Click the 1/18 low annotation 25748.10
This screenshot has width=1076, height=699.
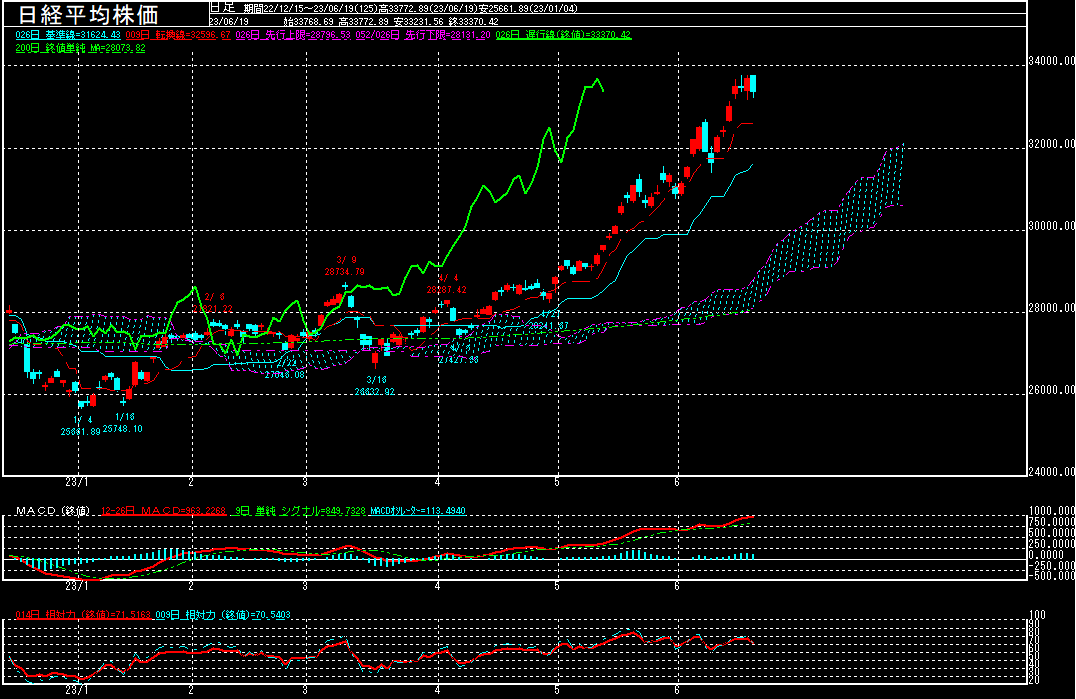click(123, 423)
